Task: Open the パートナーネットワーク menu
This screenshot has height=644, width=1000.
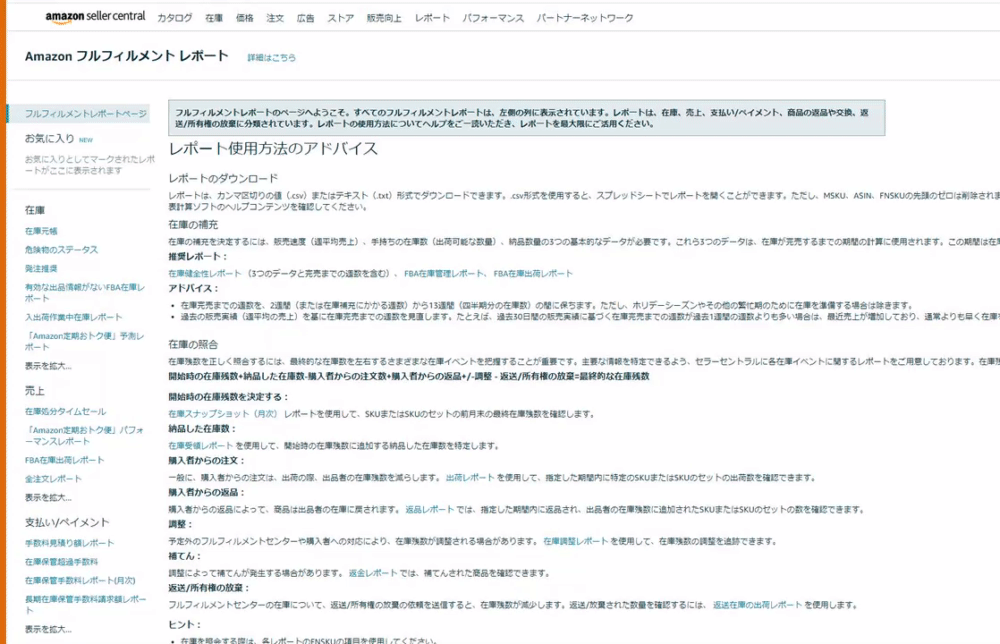Action: click(585, 18)
